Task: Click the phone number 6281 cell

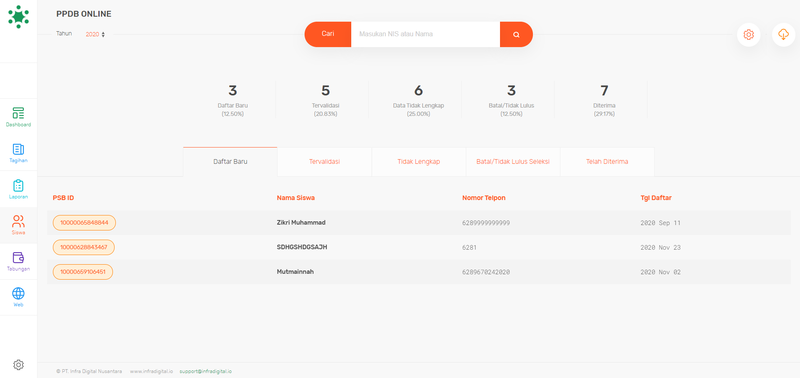Action: click(469, 247)
